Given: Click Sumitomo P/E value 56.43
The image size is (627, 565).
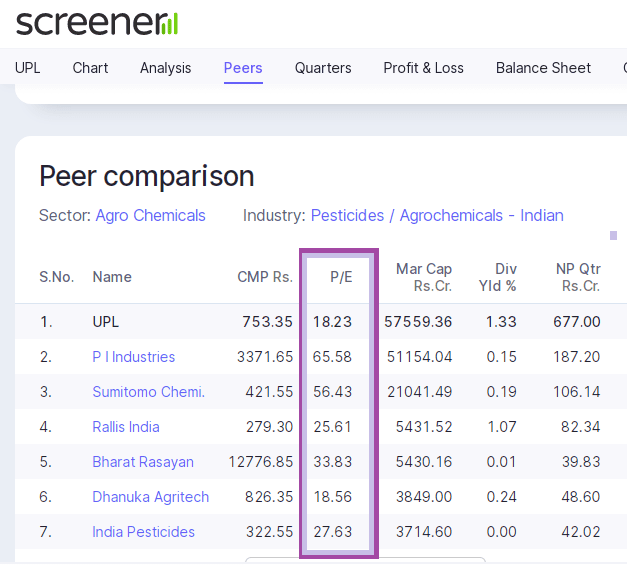Looking at the screenshot, I should point(332,392).
